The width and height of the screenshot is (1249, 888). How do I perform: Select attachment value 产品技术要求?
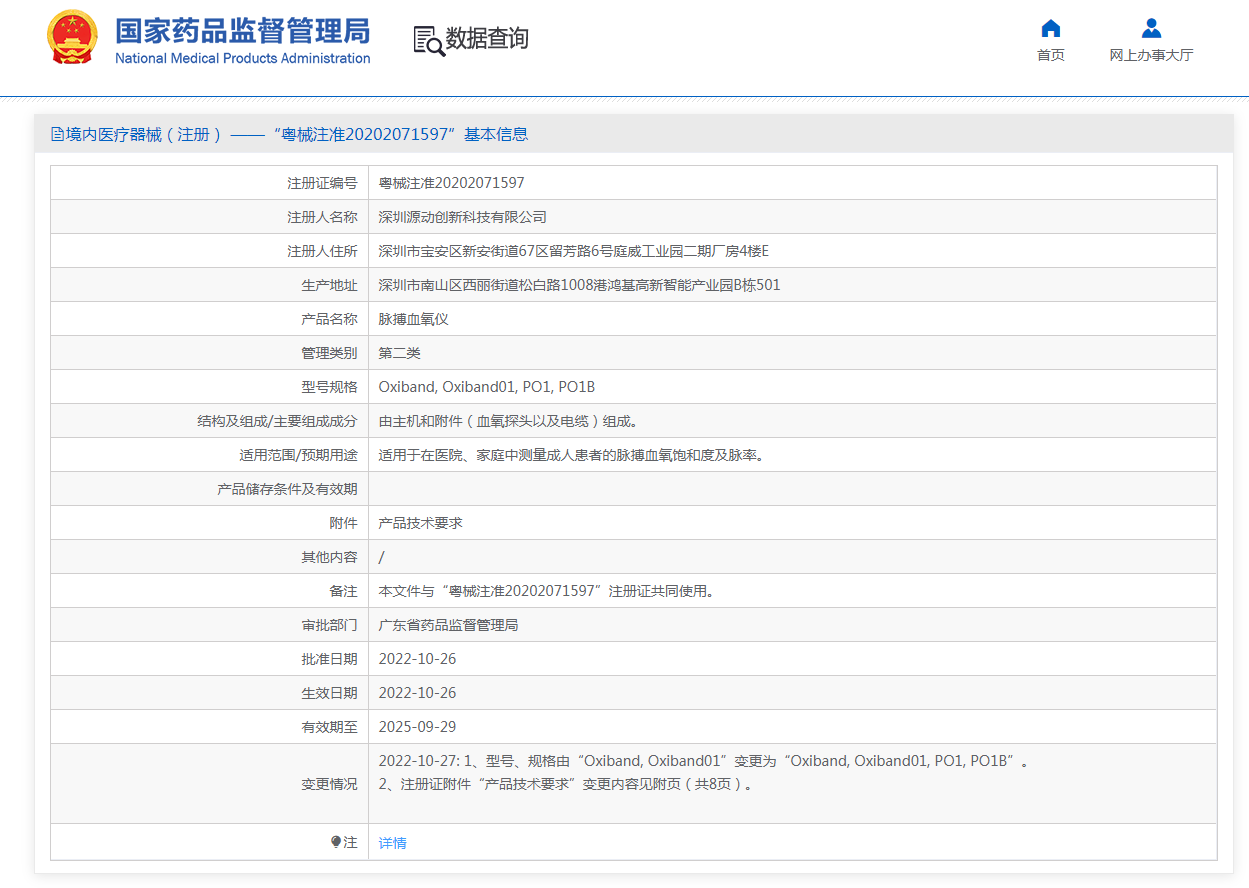click(x=421, y=523)
